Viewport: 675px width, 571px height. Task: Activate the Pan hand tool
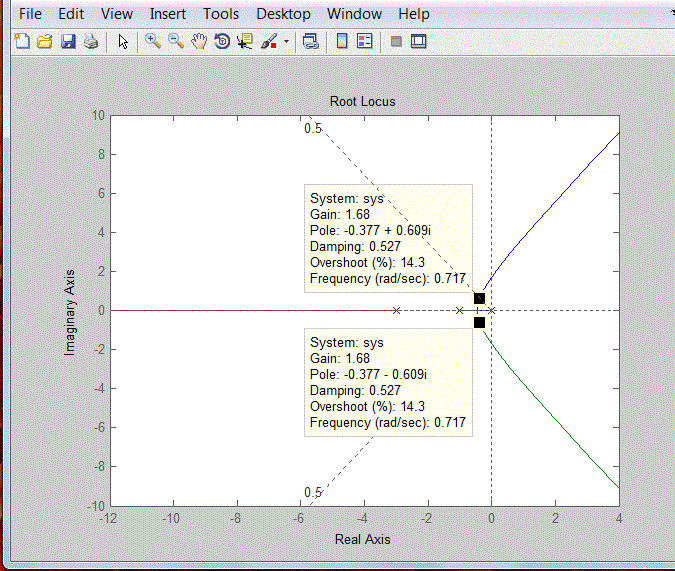pos(199,41)
